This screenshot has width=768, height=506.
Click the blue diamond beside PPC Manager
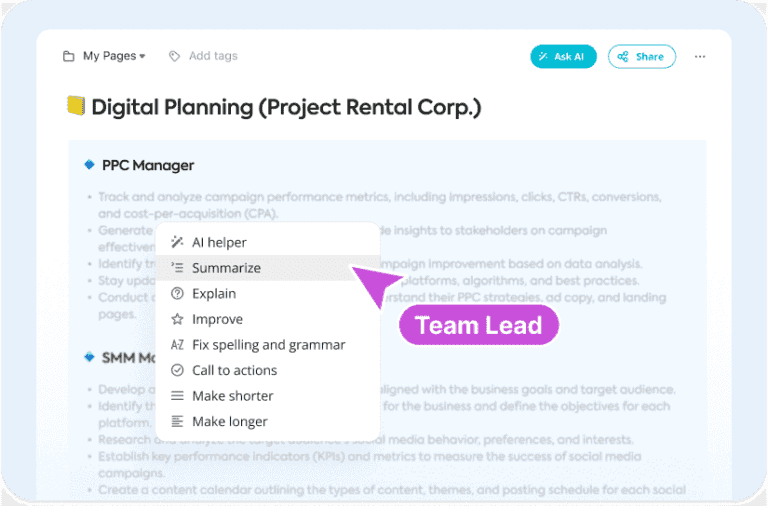[89, 165]
